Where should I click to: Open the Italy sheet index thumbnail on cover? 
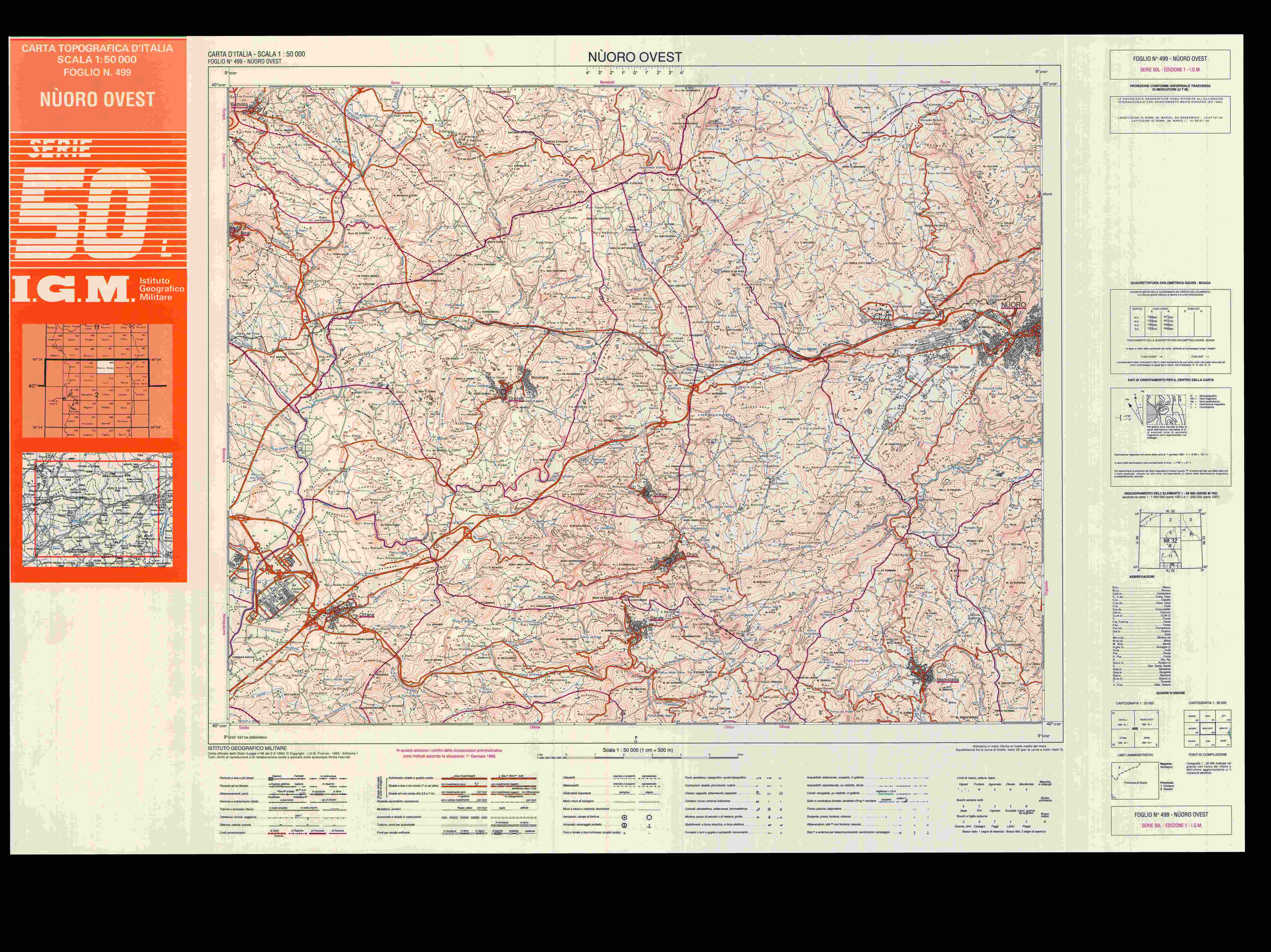click(x=97, y=381)
